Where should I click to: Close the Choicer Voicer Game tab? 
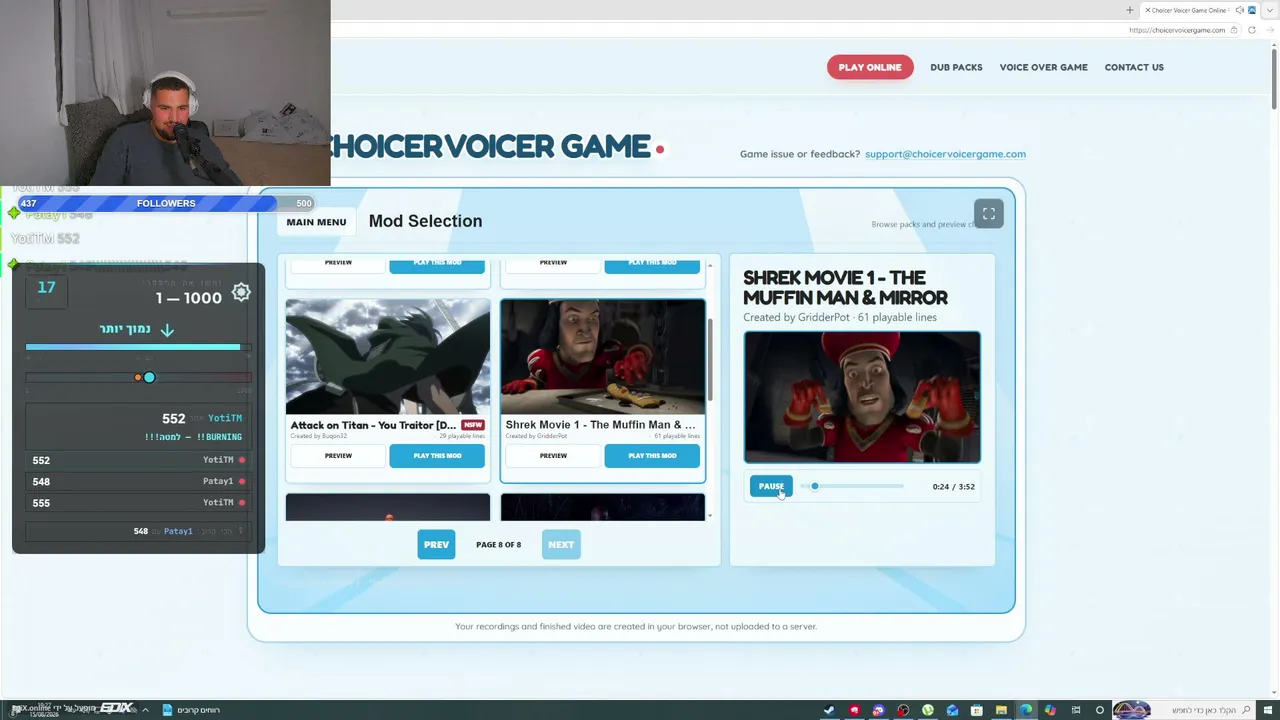(x=1147, y=10)
